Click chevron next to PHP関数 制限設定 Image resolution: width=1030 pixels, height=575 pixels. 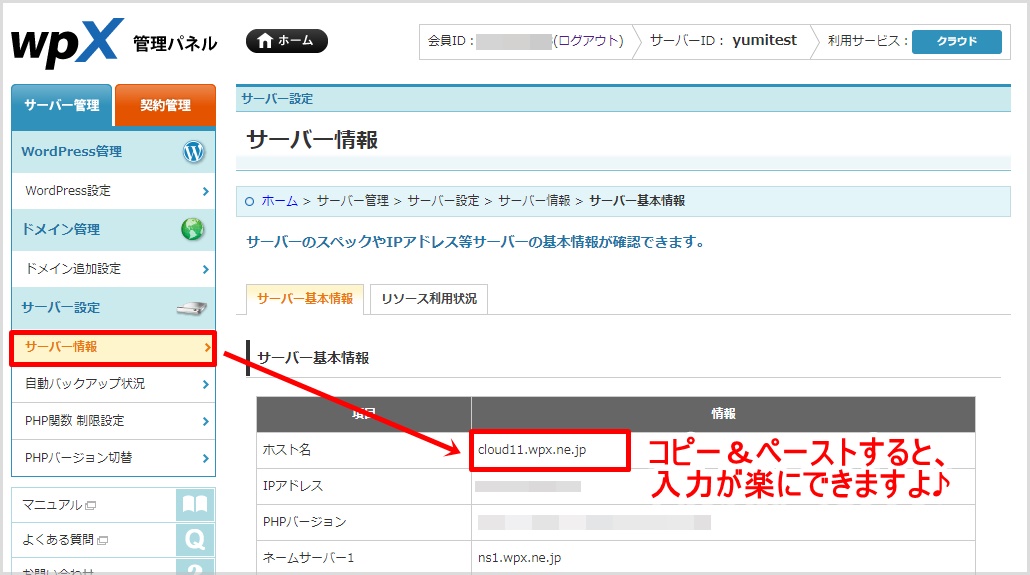(x=206, y=421)
